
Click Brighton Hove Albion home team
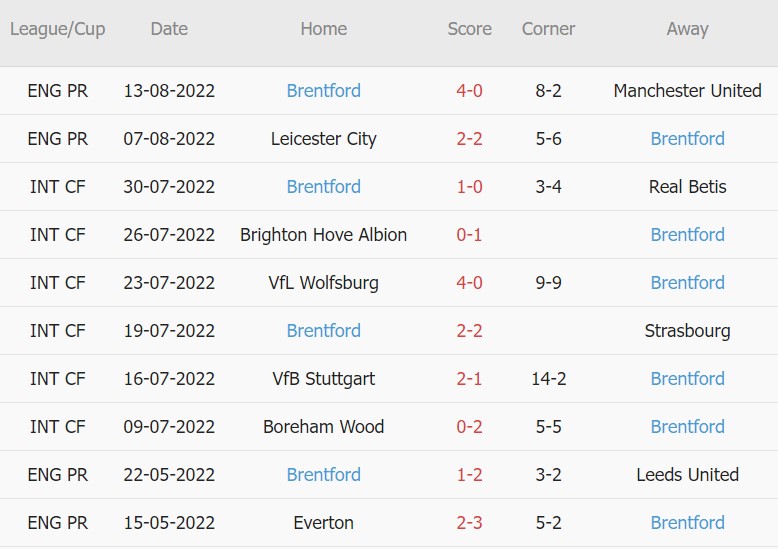(x=323, y=235)
